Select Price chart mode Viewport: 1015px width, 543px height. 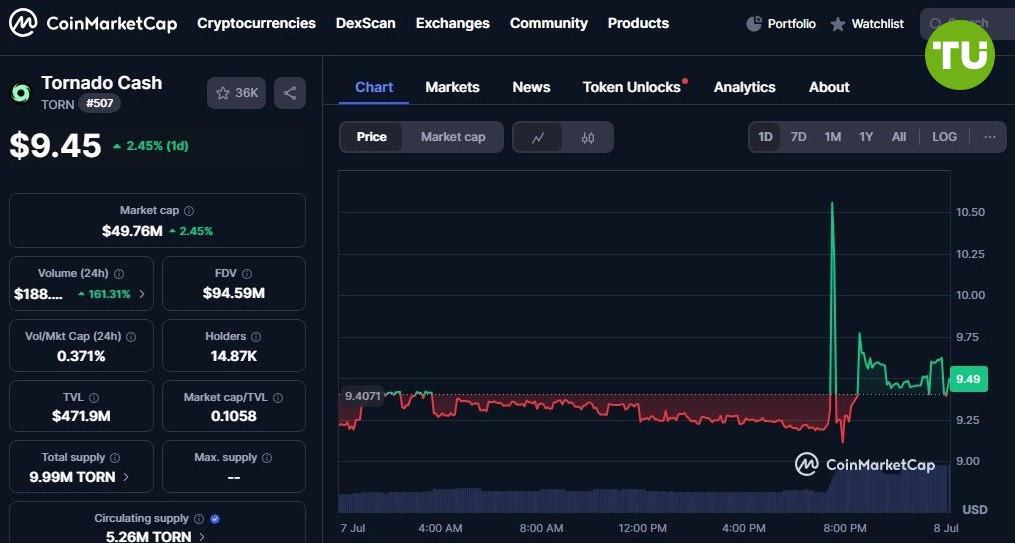(372, 137)
